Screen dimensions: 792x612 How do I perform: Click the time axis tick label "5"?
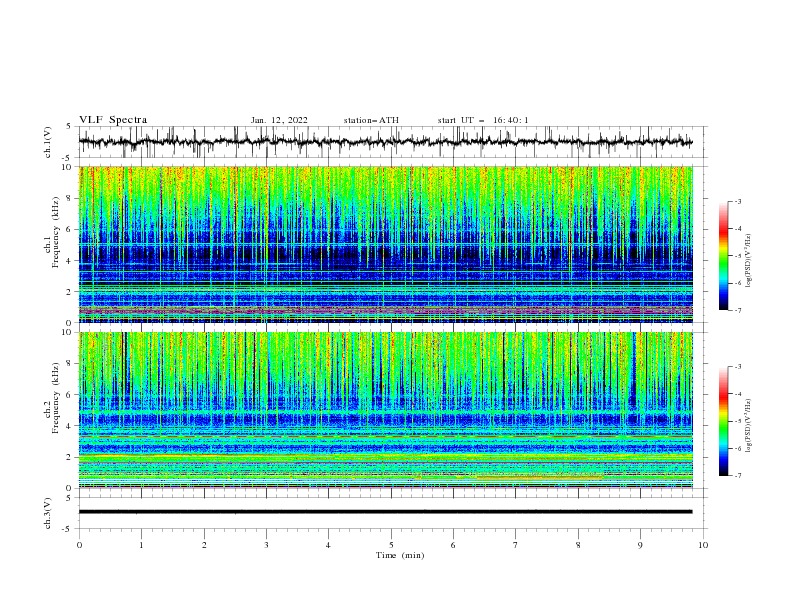[x=391, y=545]
